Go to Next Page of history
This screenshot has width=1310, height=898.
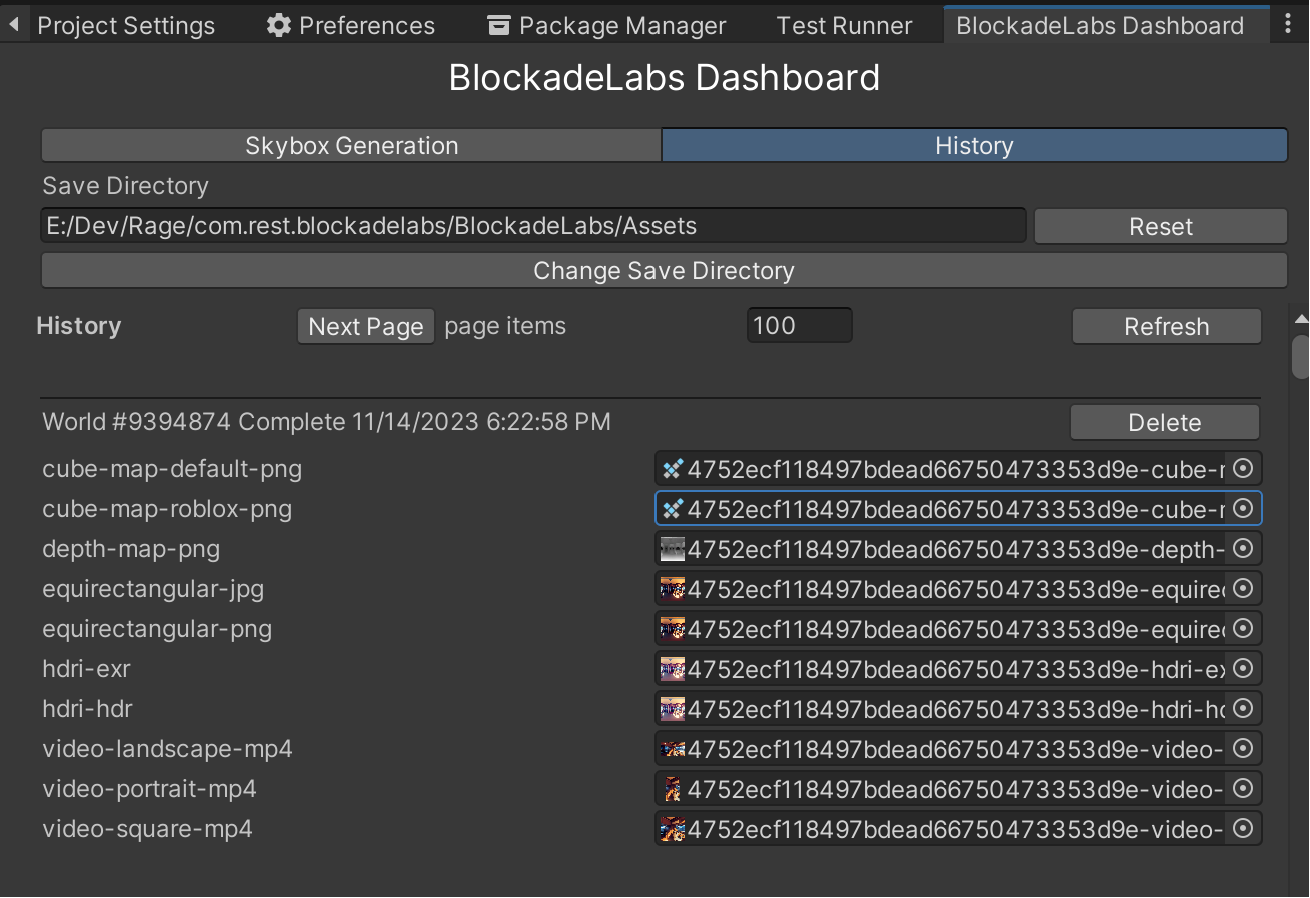click(365, 327)
